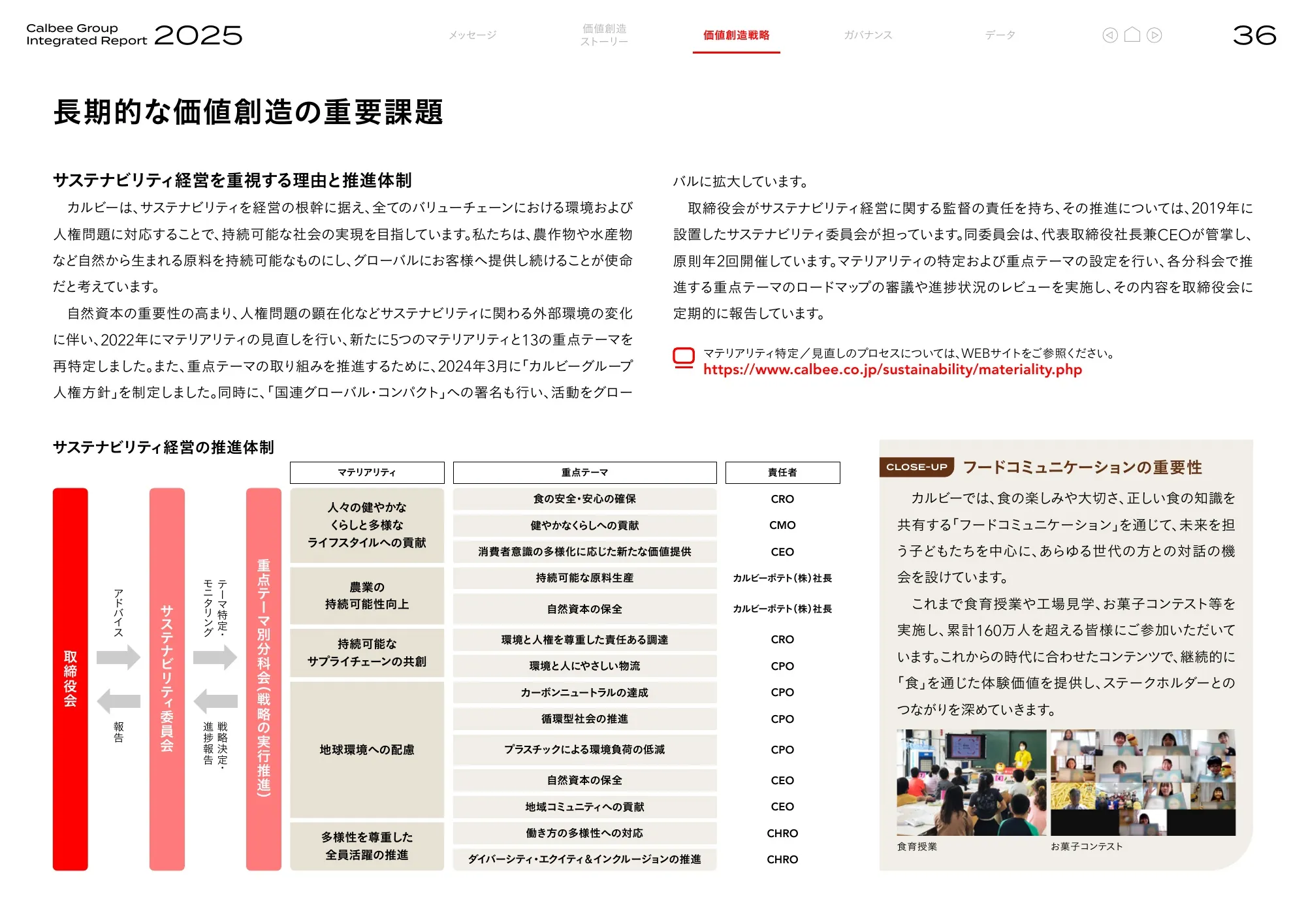The height and width of the screenshot is (924, 1306).
Task: Open the データ tab
Action: (1000, 35)
